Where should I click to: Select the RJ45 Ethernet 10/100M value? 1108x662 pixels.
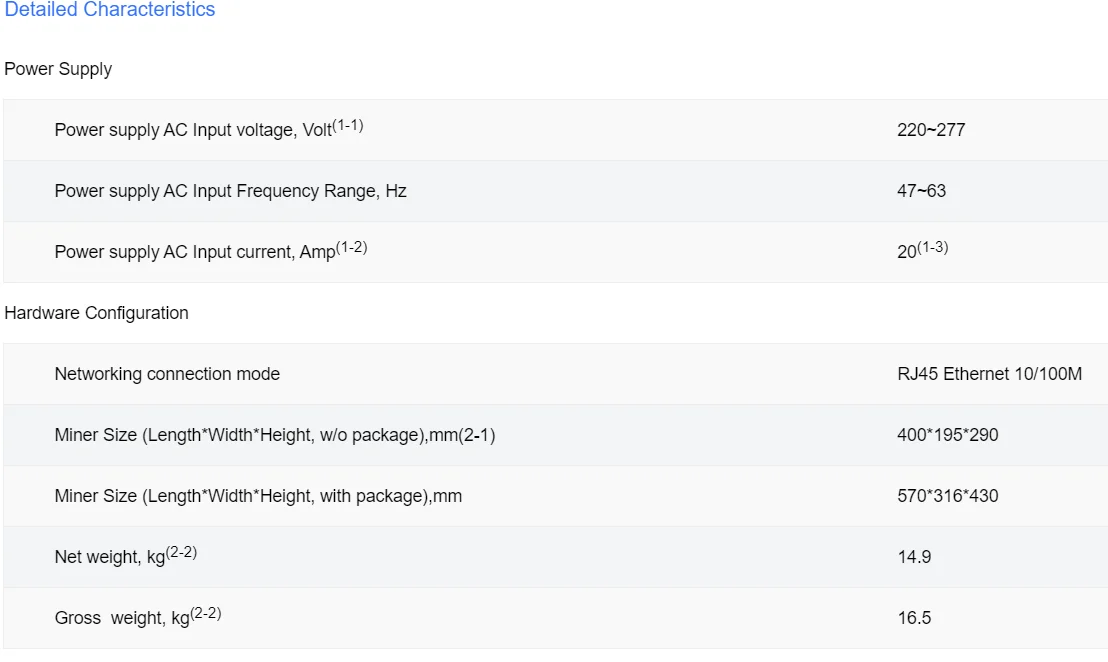point(989,374)
